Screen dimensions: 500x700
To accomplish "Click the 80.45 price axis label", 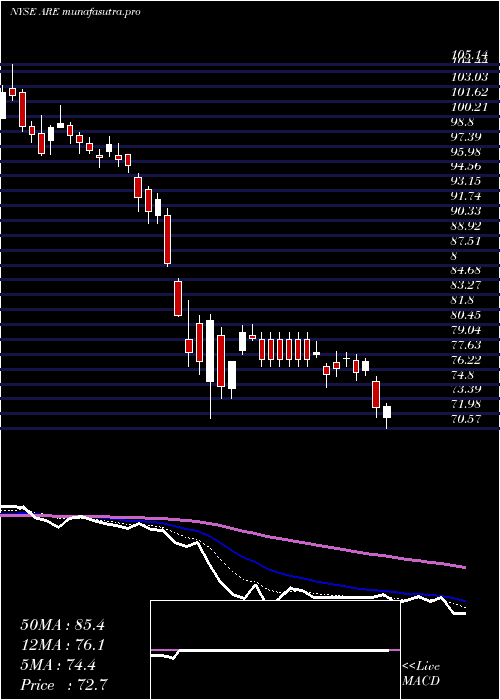I will (466, 315).
